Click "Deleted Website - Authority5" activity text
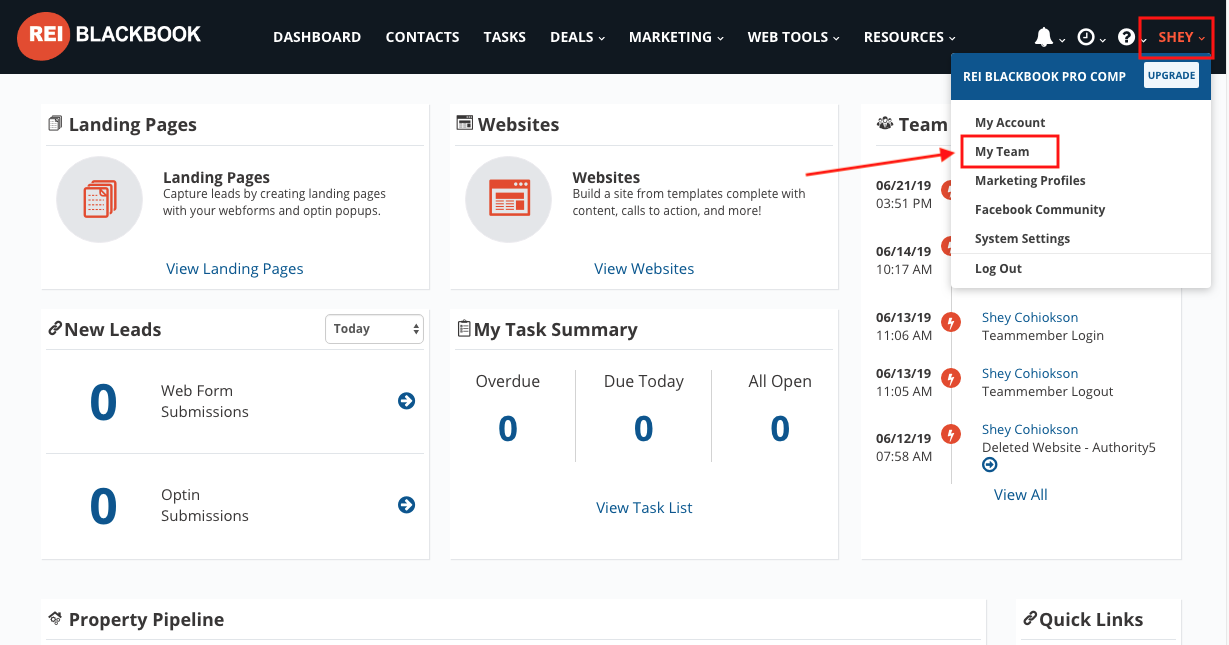The height and width of the screenshot is (645, 1229). coord(1069,448)
